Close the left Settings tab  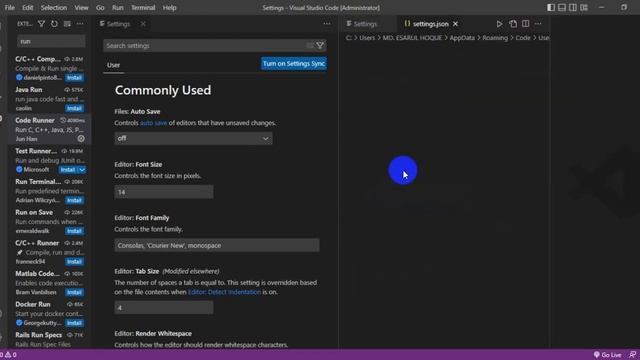[143, 24]
